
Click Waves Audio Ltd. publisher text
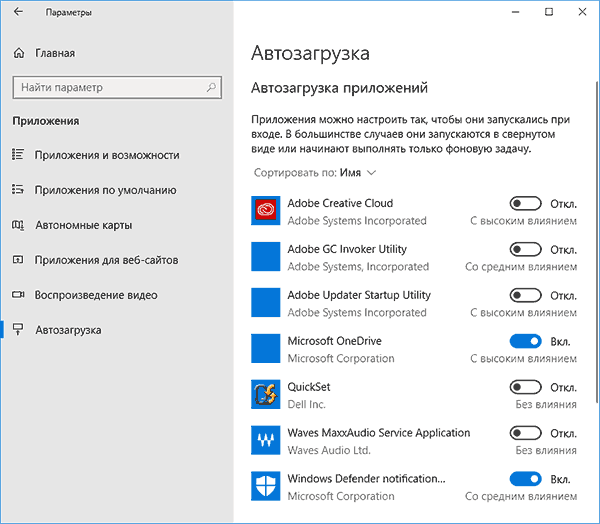329,450
